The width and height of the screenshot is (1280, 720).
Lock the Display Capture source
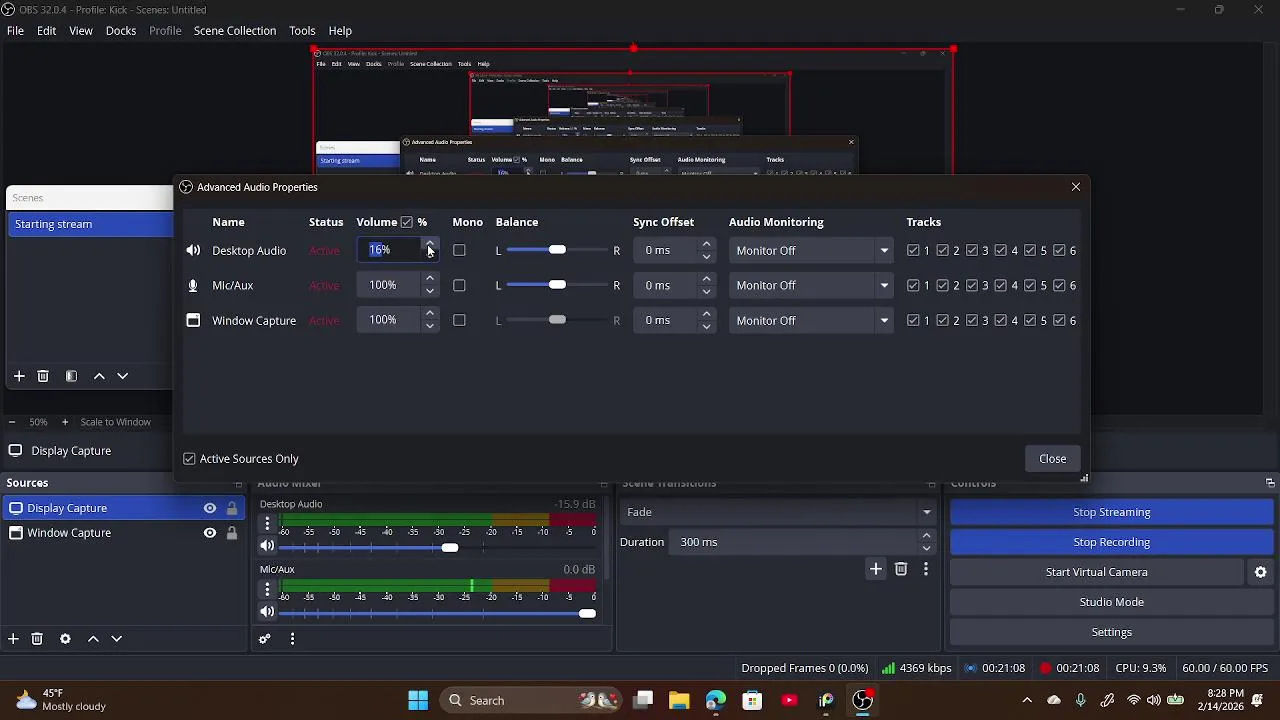pos(232,508)
